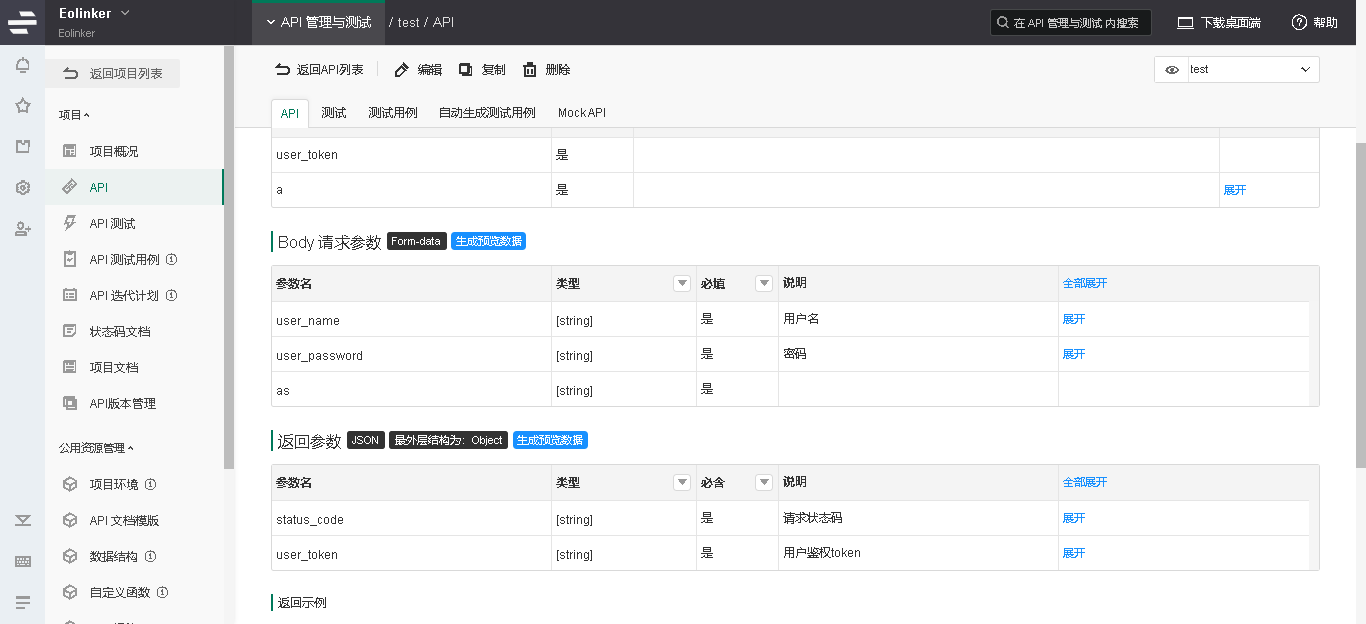The height and width of the screenshot is (624, 1366).
Task: Open the API 管理与测试 module dropdown
Action: coord(317,22)
